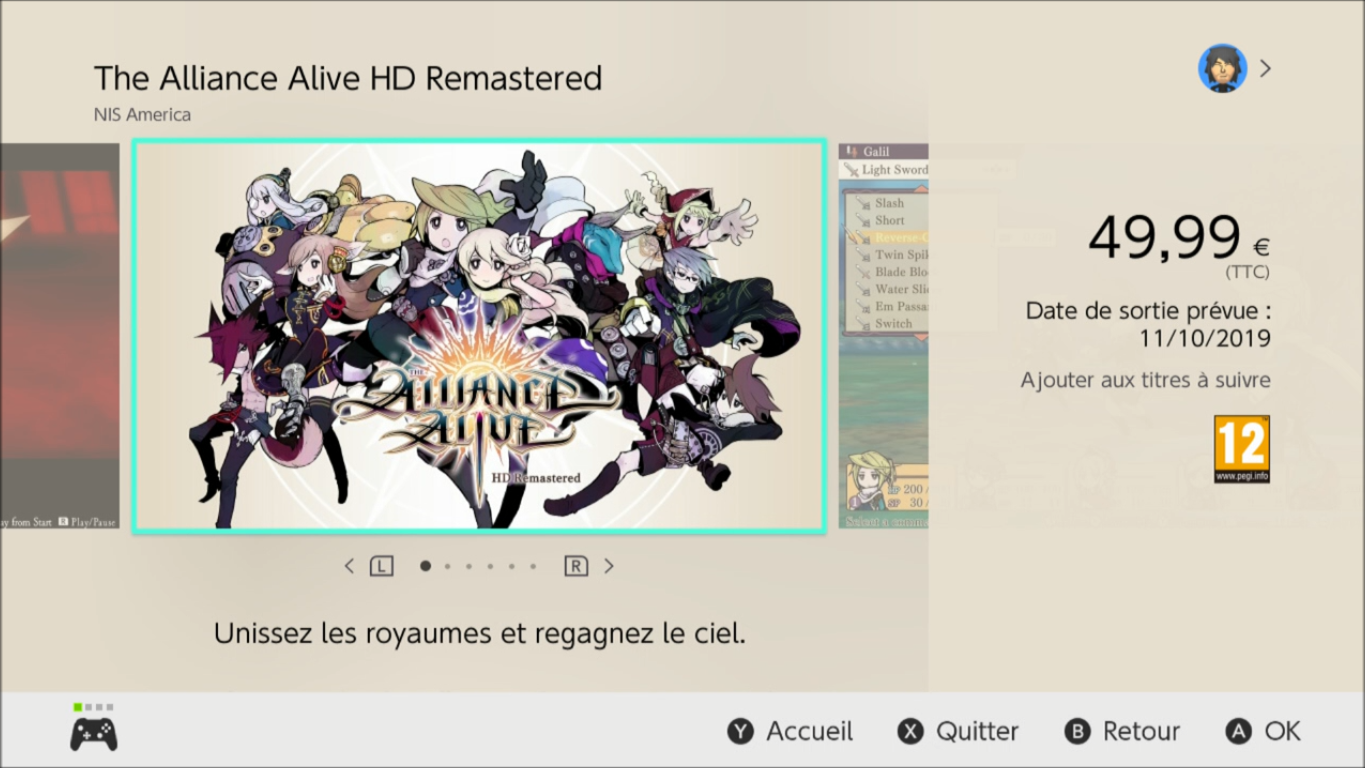Open the user profile avatar icon
The image size is (1365, 768).
pyautogui.click(x=1222, y=68)
